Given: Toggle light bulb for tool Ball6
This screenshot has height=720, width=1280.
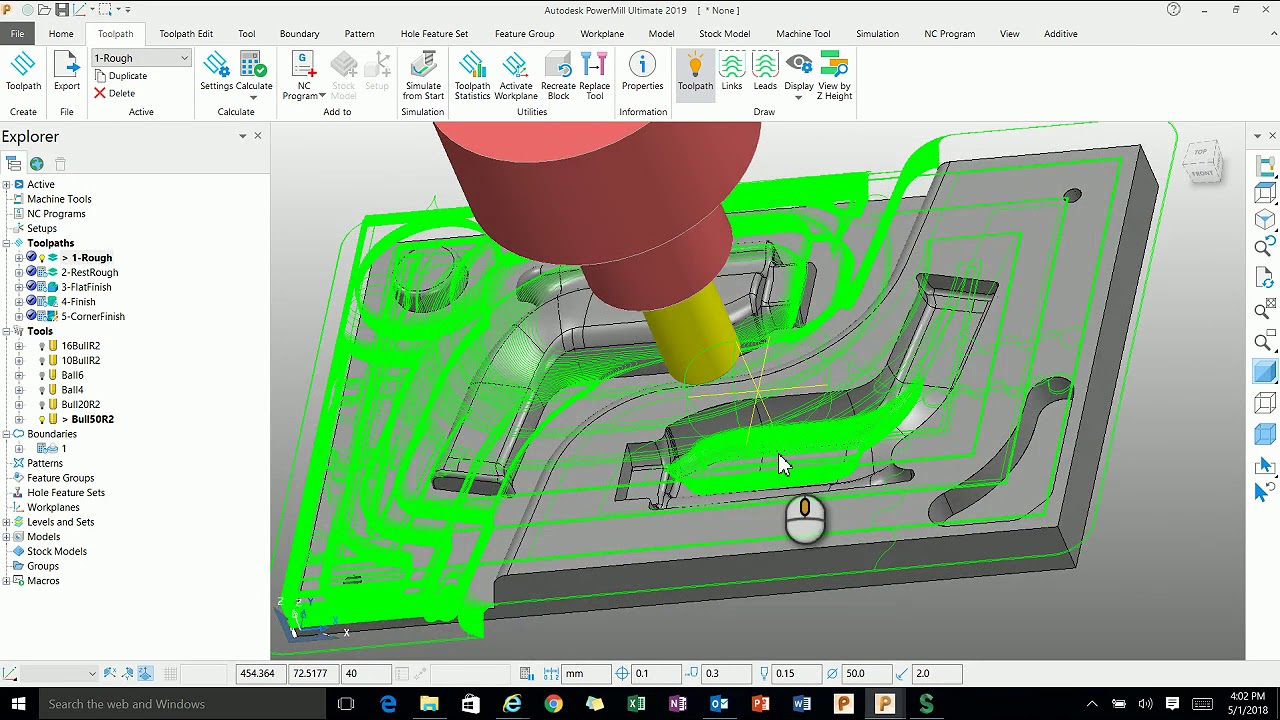Looking at the screenshot, I should 42,375.
